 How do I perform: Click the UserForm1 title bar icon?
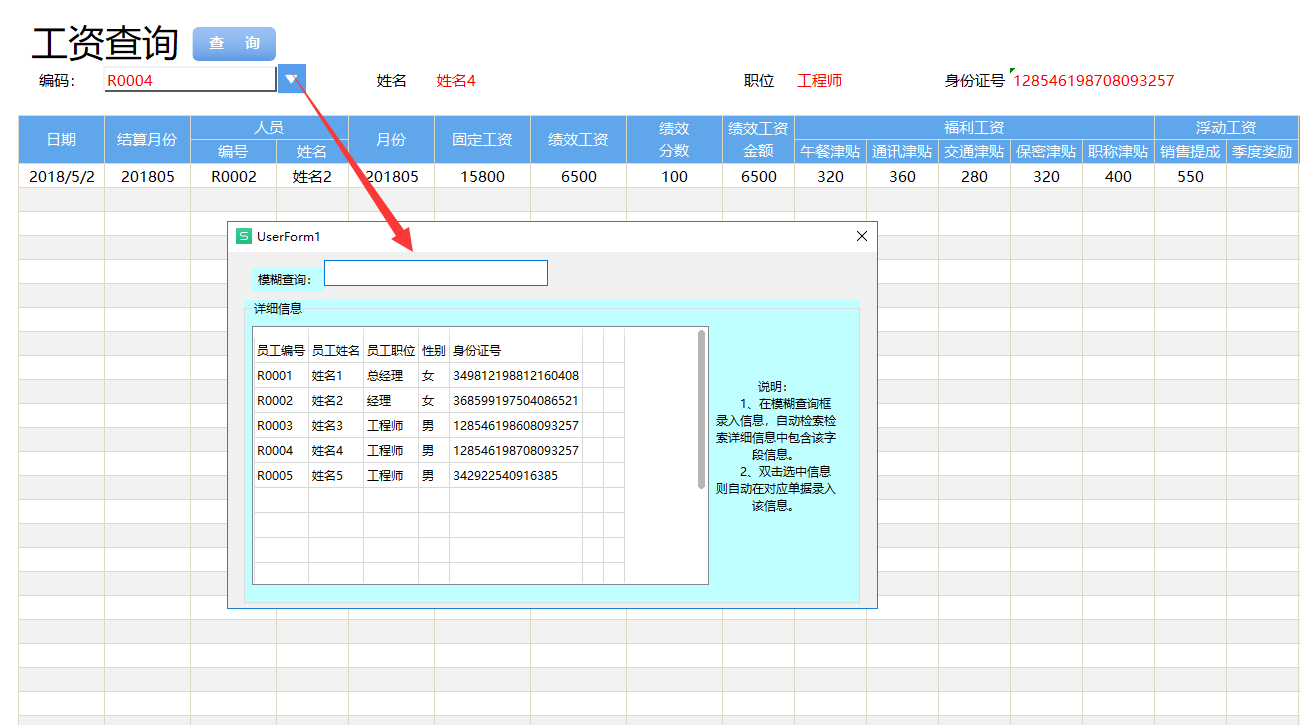[x=243, y=236]
